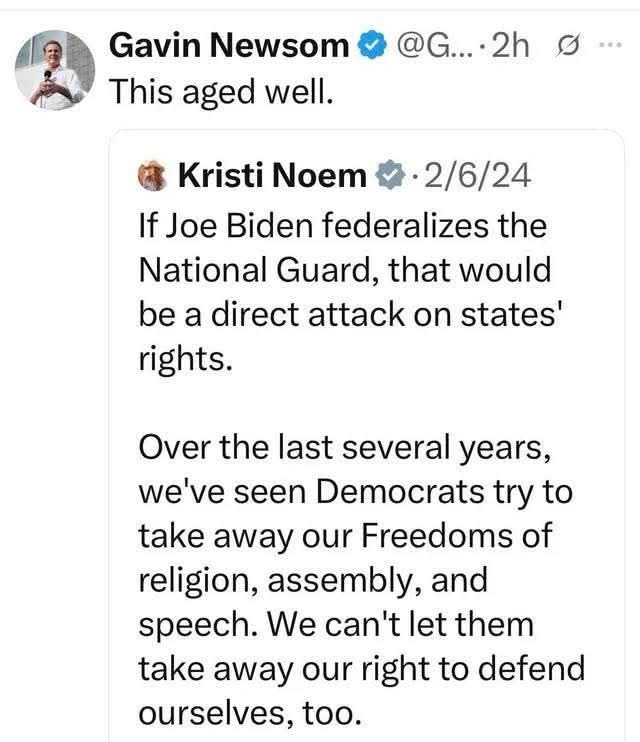Click the 2/6/24 date on quoted tweet
The height and width of the screenshot is (742, 640).
470,176
